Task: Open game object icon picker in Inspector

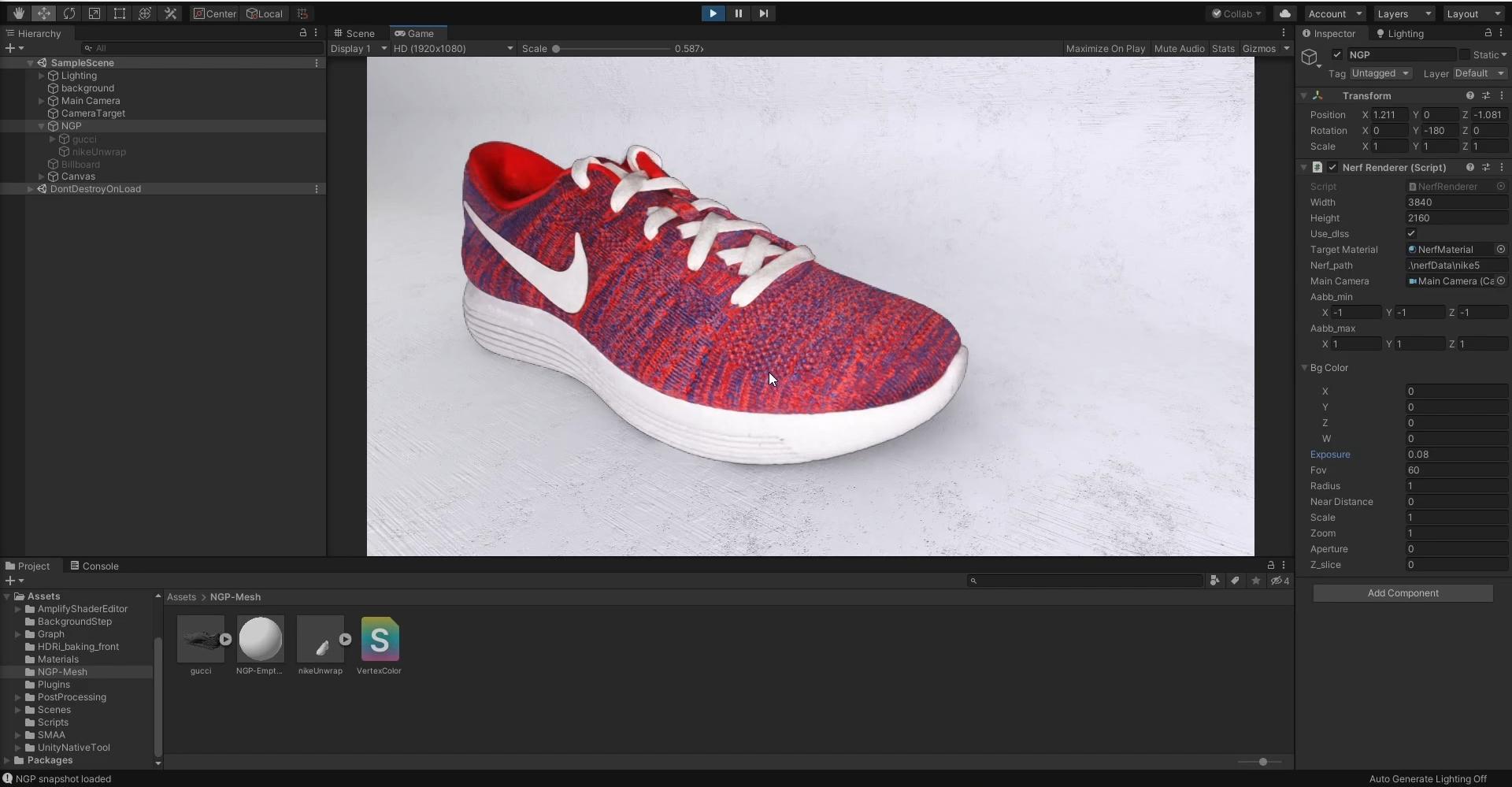Action: 1310,58
